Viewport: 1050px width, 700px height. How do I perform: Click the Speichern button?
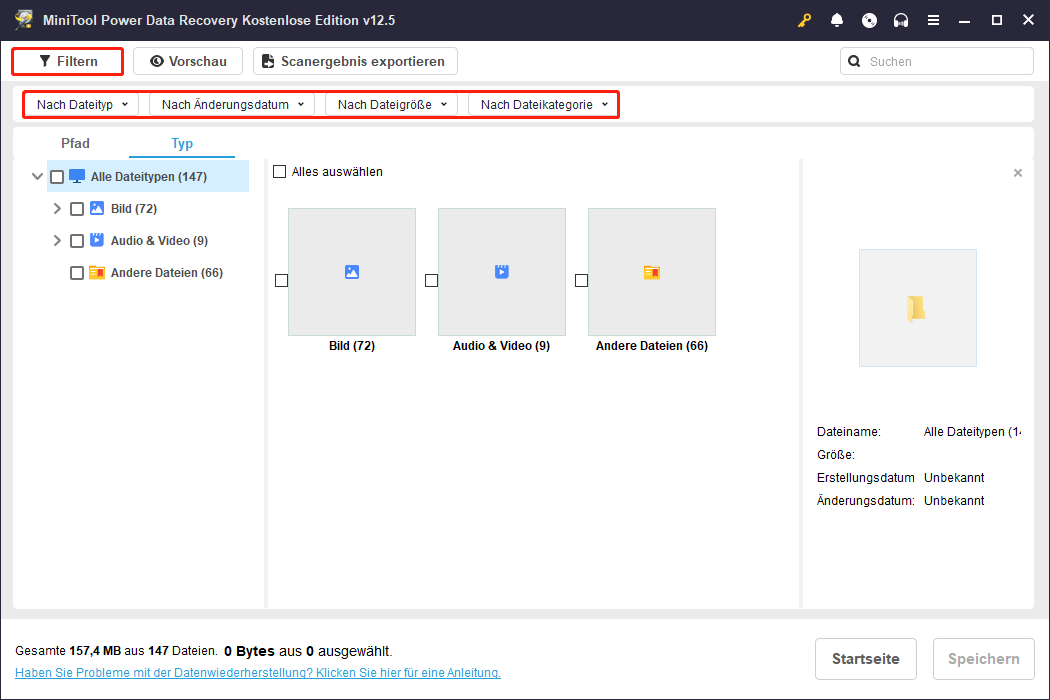coord(984,659)
